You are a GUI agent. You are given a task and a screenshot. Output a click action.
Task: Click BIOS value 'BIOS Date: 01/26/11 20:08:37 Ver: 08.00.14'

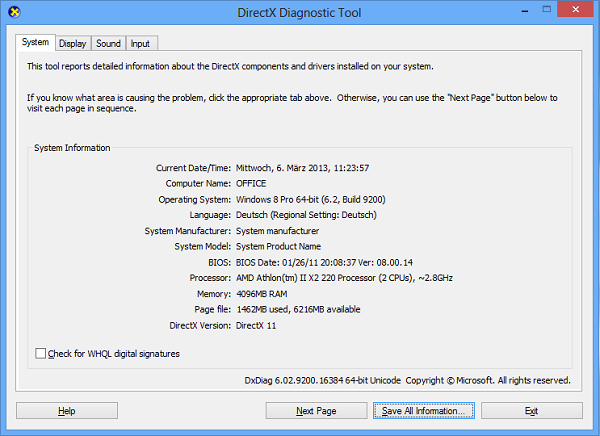tap(324, 263)
